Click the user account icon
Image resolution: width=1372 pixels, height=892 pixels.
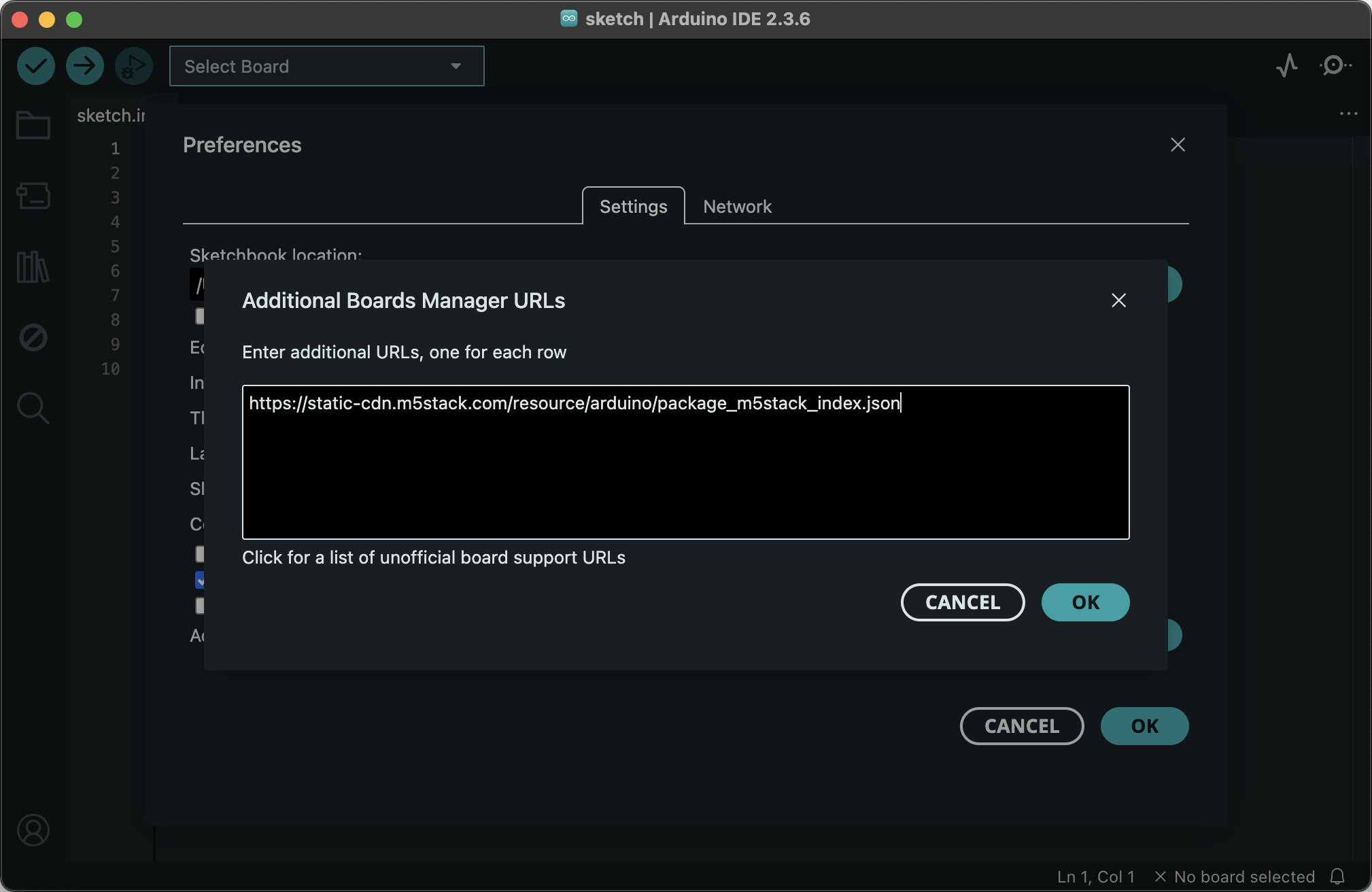(33, 830)
